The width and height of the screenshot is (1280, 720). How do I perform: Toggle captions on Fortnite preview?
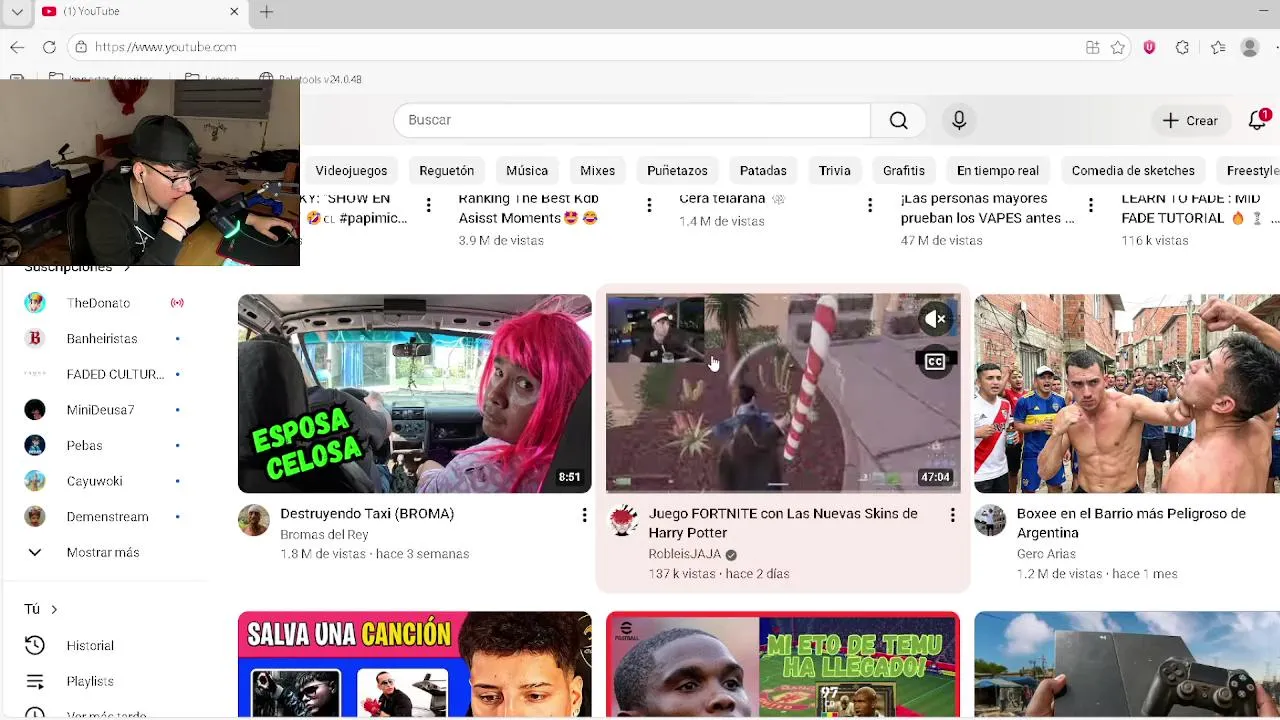[935, 362]
